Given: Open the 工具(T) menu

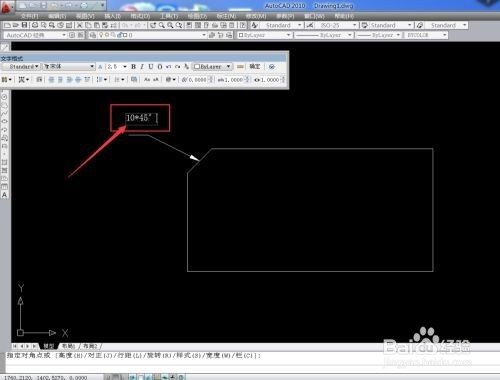Looking at the screenshot, I should tap(168, 16).
